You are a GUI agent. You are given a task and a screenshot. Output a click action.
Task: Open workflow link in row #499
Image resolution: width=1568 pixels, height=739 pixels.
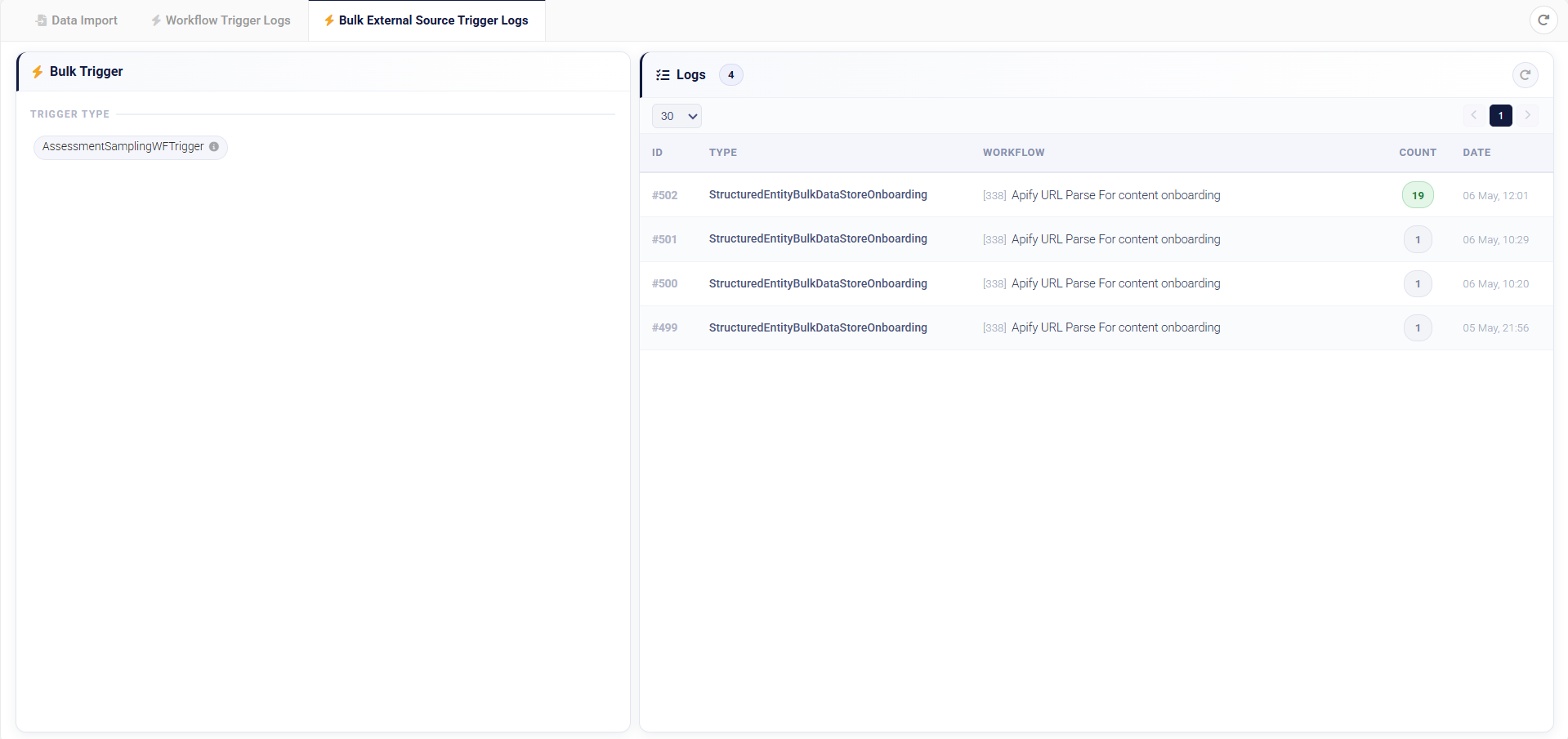click(1101, 327)
